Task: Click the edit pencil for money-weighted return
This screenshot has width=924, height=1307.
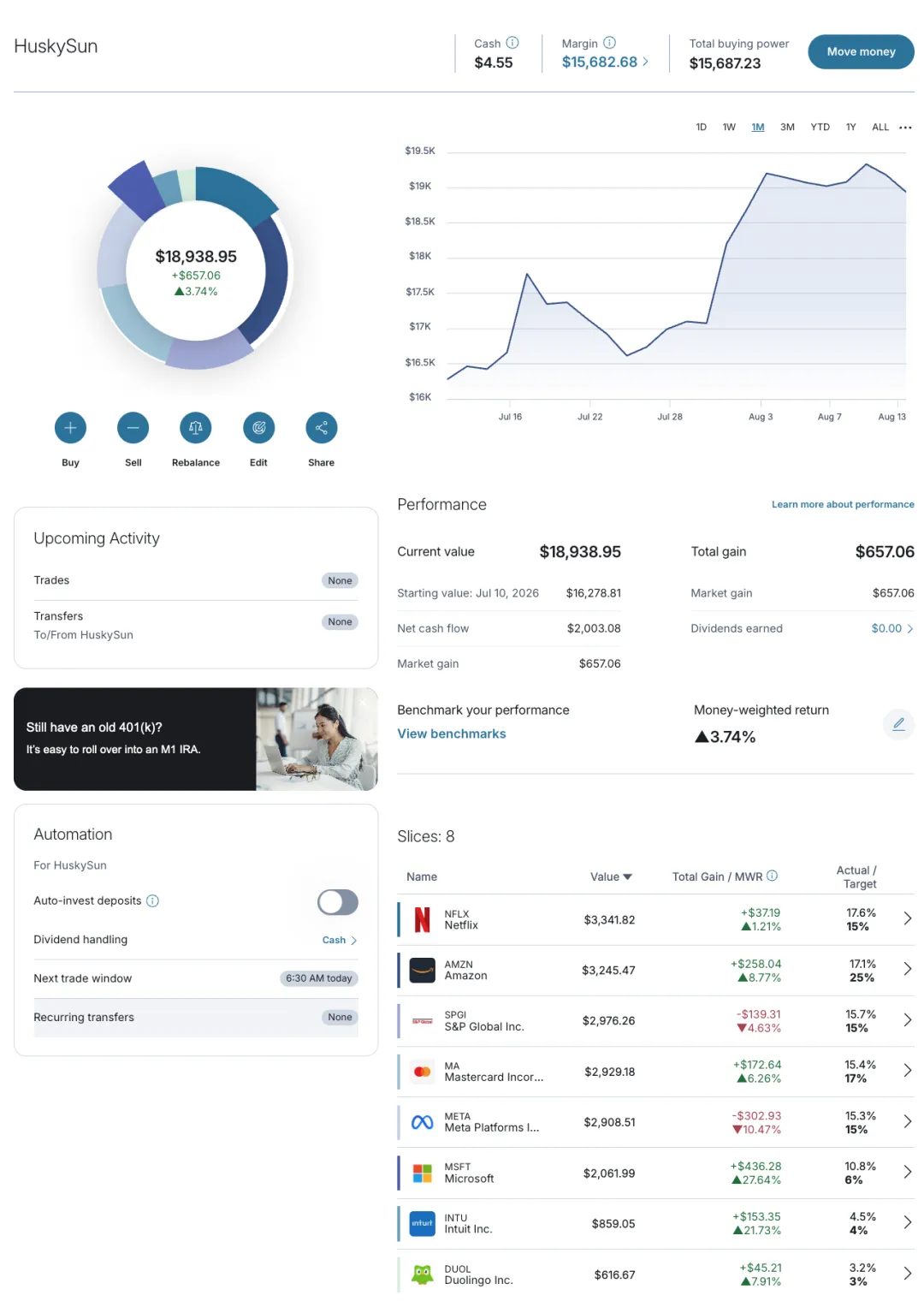Action: (898, 724)
